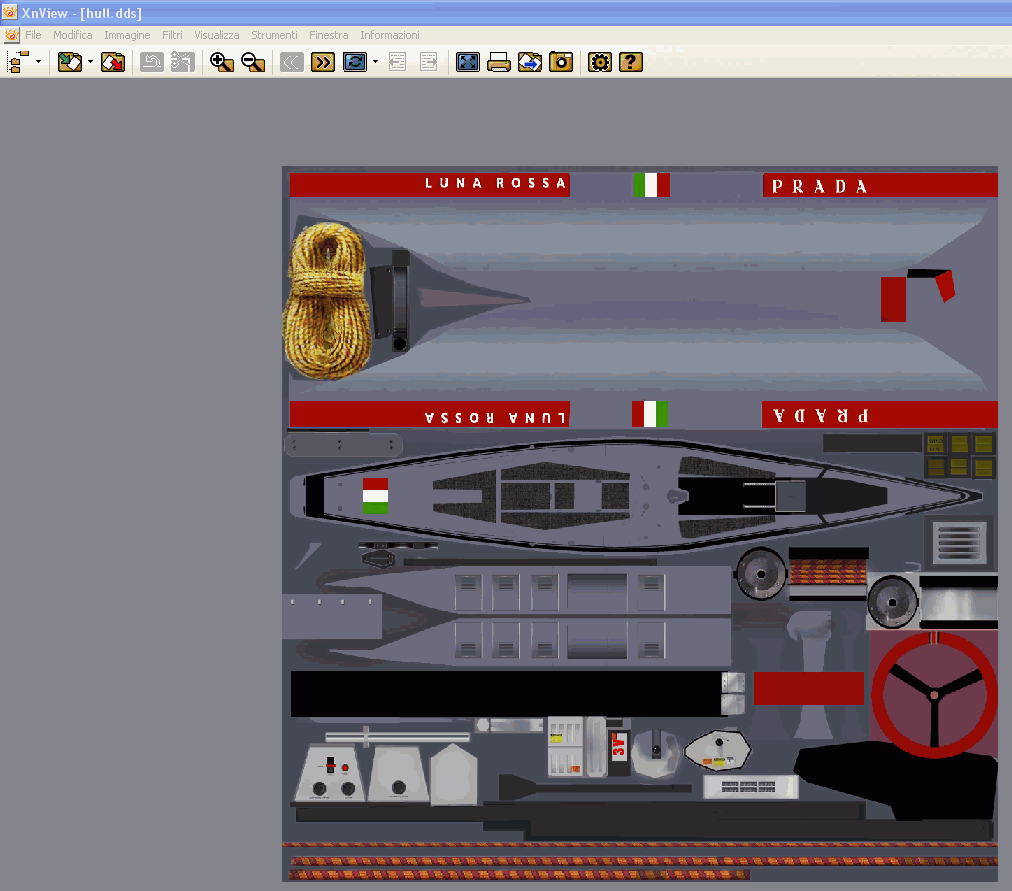Open options with the gear icon
1012x891 pixels.
pos(600,62)
